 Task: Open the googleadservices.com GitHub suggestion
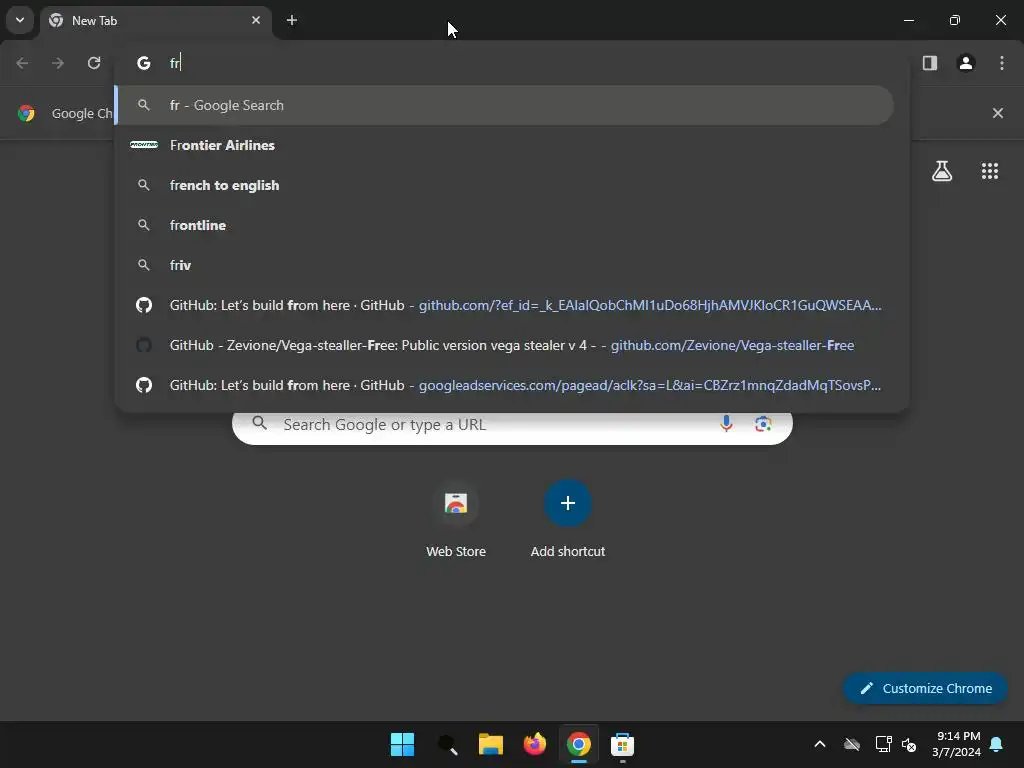505,385
